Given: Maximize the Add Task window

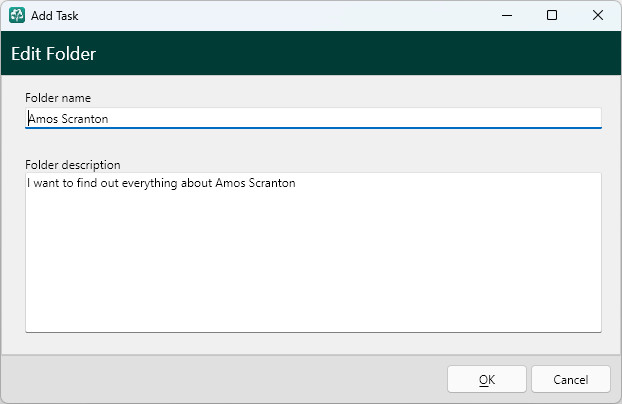Looking at the screenshot, I should (x=552, y=15).
